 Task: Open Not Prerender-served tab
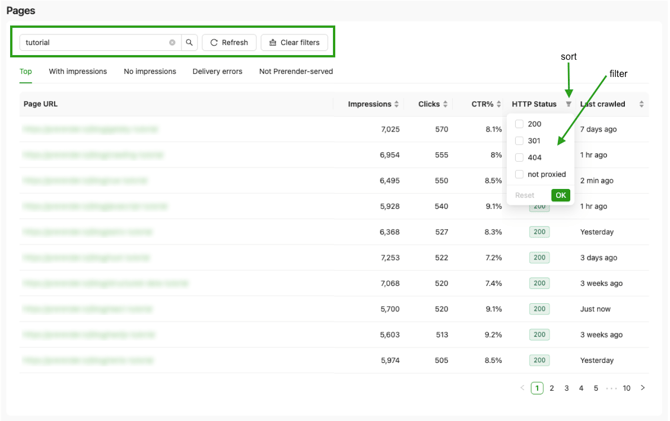pyautogui.click(x=296, y=71)
